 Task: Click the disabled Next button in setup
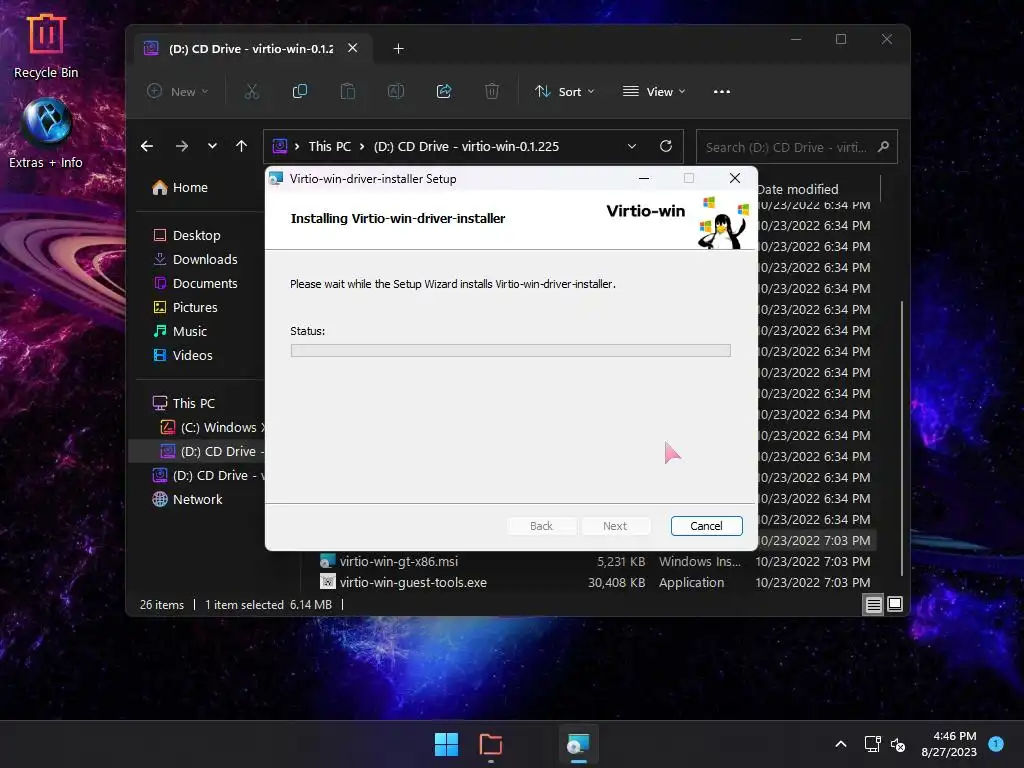[615, 526]
